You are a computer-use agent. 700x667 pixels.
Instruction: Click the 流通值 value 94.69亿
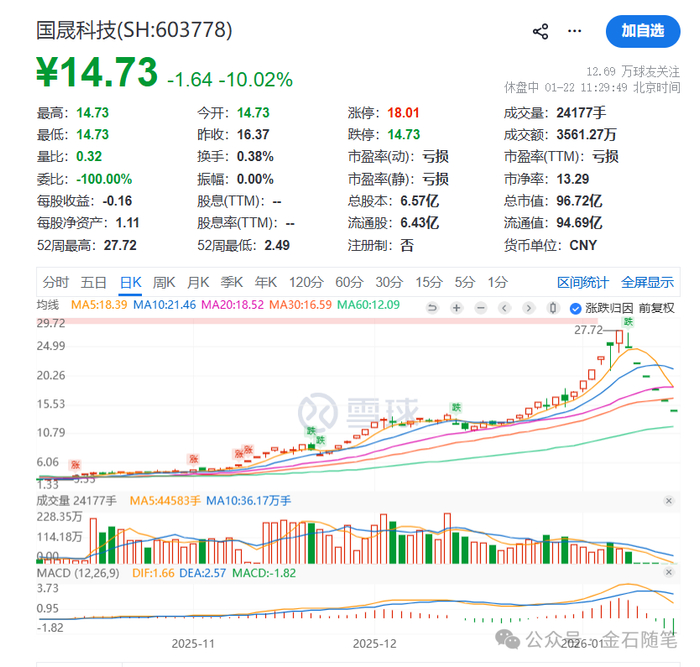[x=579, y=222]
